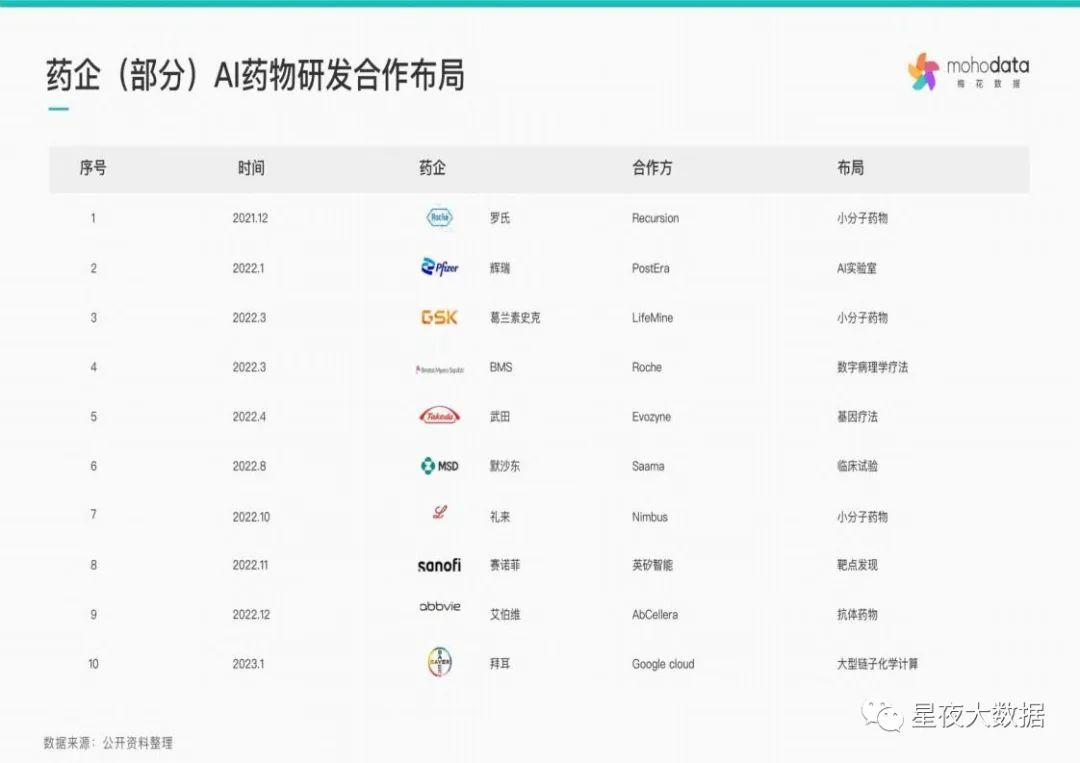Click the company name 艾伯维

click(x=505, y=614)
